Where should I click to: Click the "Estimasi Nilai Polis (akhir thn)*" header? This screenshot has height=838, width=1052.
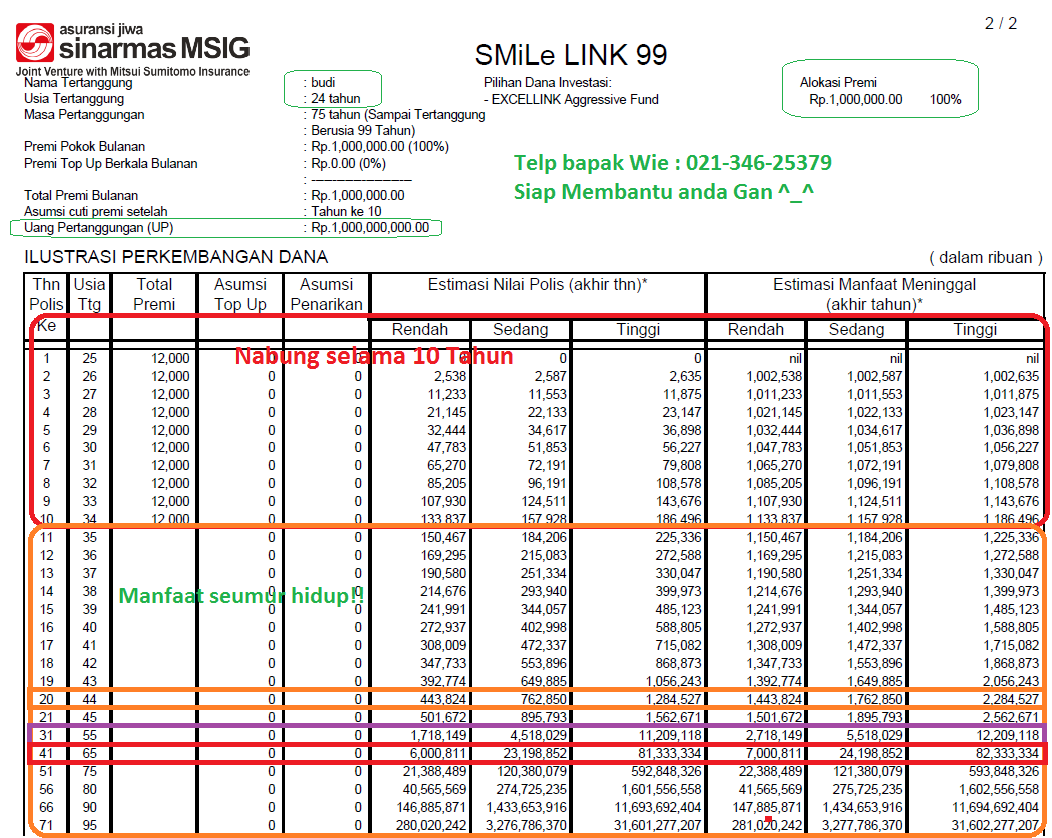tap(537, 284)
